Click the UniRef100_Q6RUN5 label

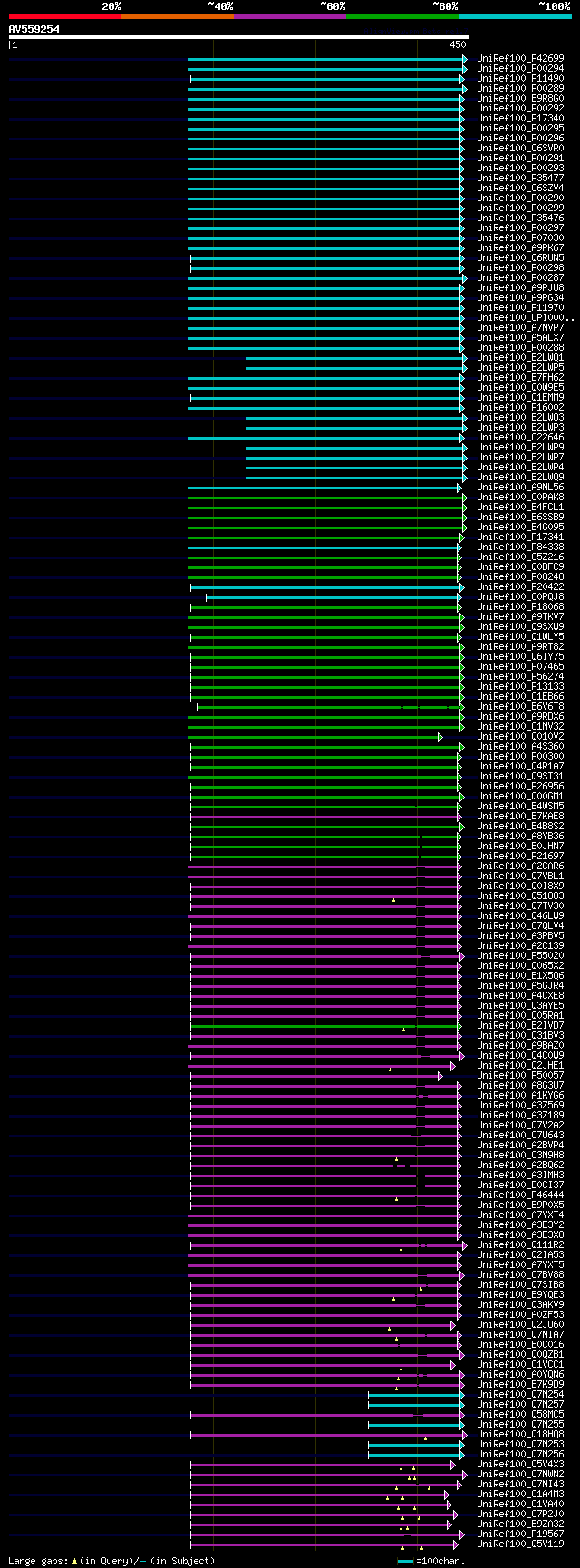point(520,258)
